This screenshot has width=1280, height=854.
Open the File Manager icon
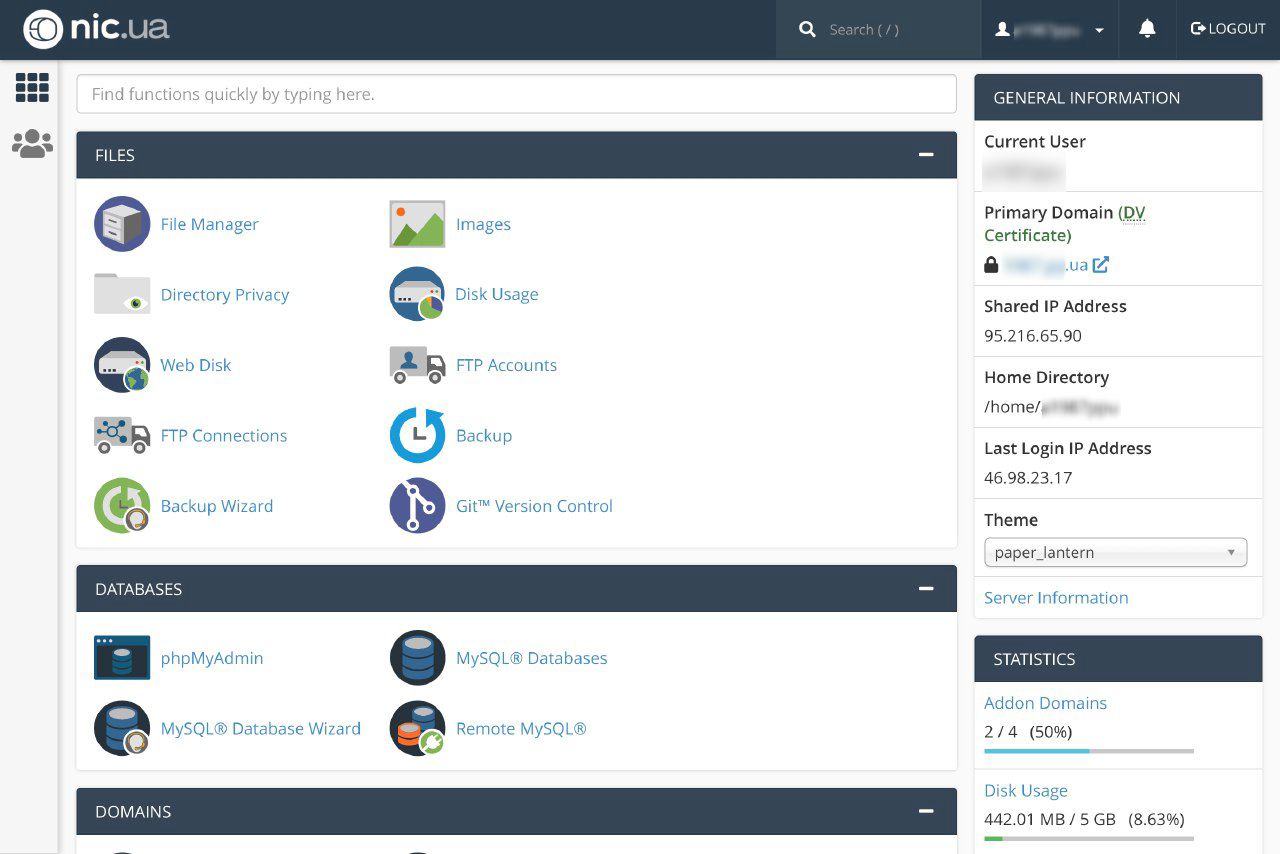(122, 224)
